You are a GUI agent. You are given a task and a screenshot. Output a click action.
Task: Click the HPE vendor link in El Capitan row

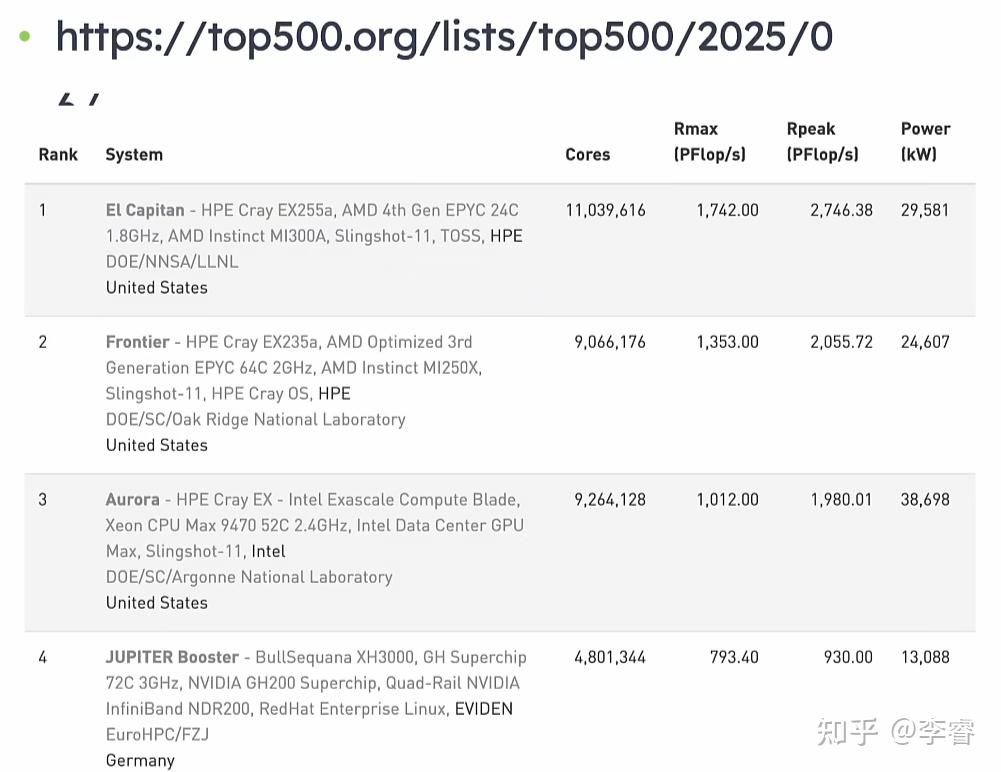(x=506, y=236)
